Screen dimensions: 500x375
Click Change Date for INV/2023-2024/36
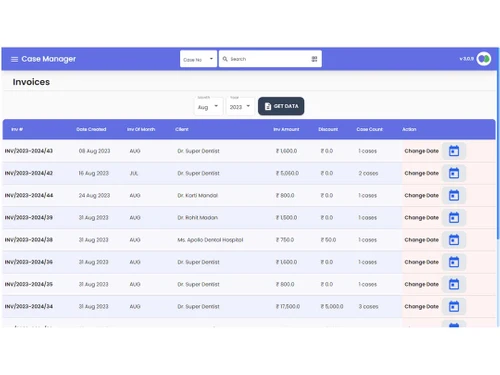[x=421, y=262]
